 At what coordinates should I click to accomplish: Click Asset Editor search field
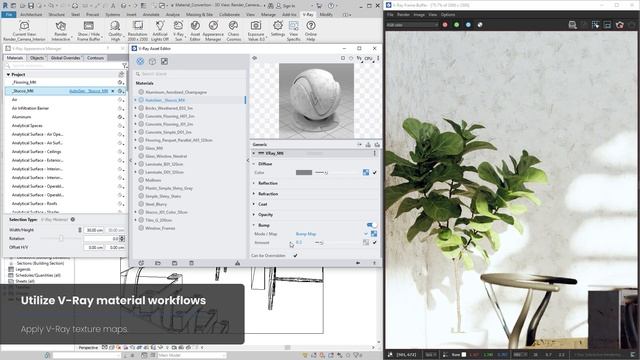(191, 74)
